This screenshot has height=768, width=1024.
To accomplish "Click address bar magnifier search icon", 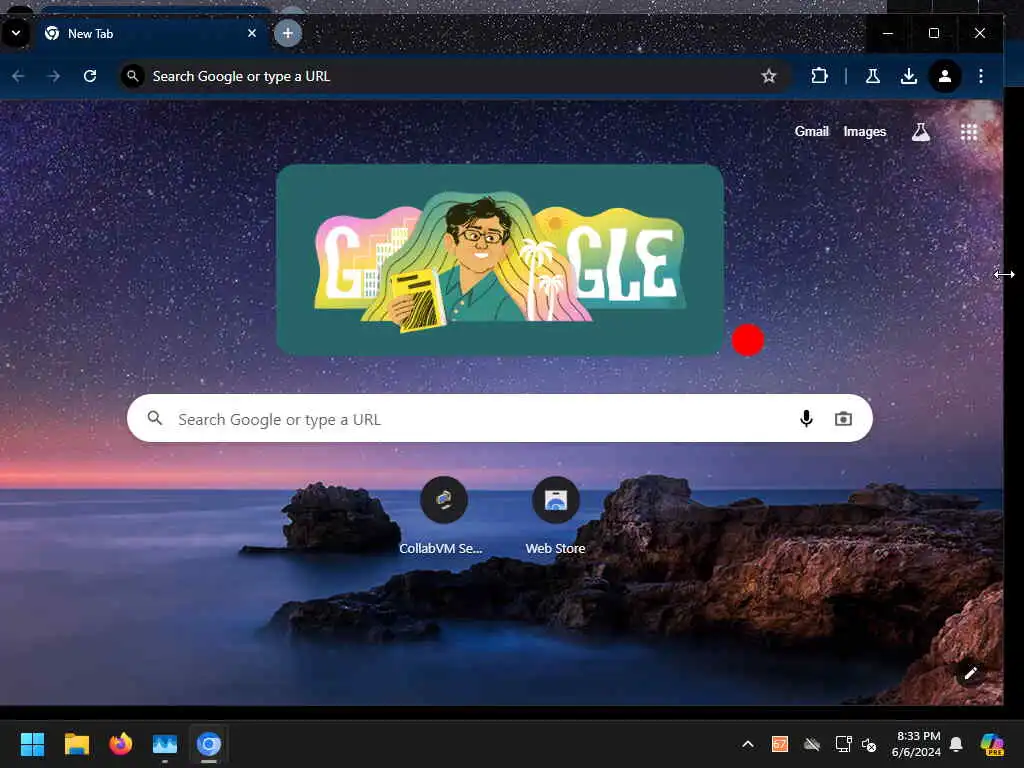I will [133, 76].
